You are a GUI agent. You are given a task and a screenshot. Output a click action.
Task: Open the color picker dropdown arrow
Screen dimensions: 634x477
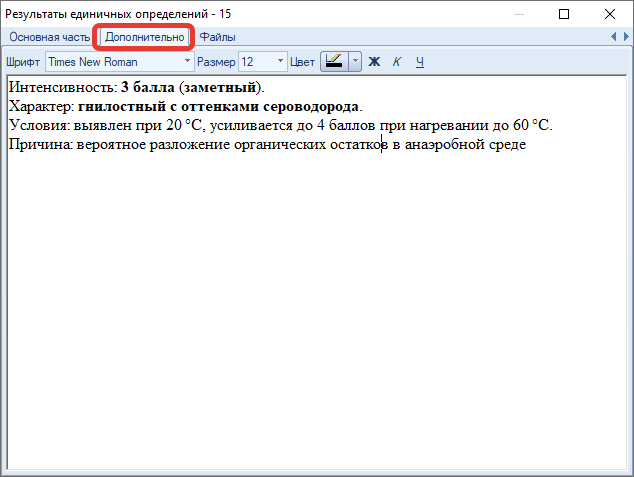click(355, 62)
